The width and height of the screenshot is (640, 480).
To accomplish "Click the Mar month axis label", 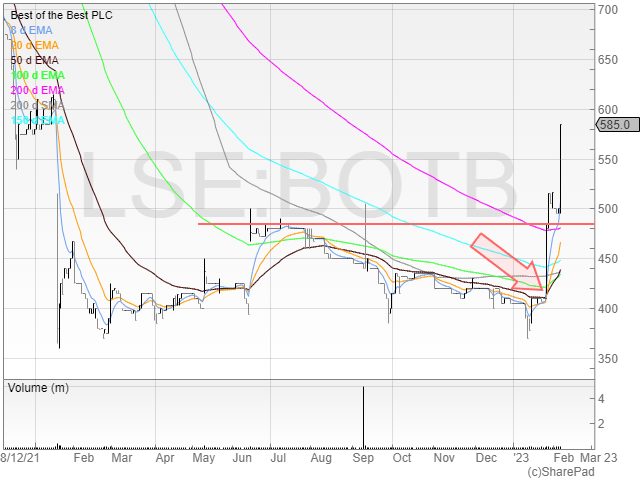I will click(x=122, y=458).
